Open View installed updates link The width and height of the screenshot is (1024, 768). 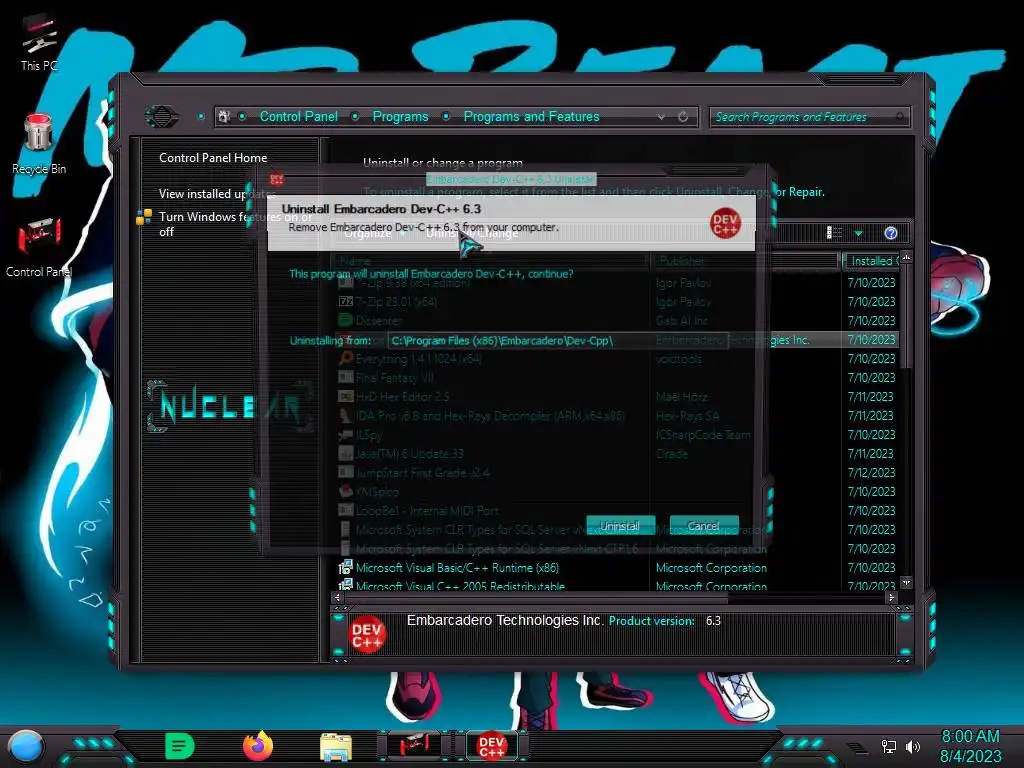[x=217, y=193]
